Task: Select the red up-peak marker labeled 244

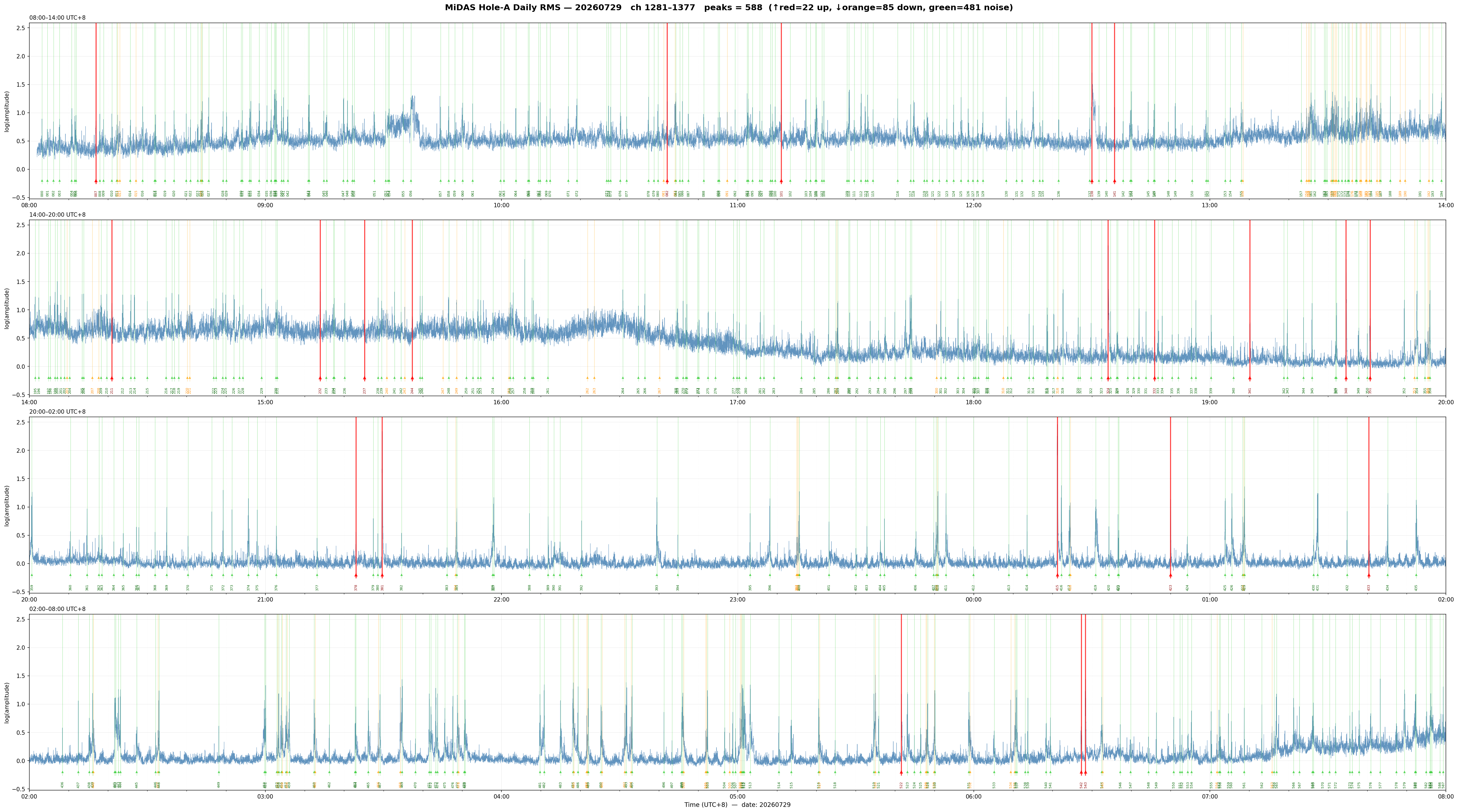Action: (412, 378)
